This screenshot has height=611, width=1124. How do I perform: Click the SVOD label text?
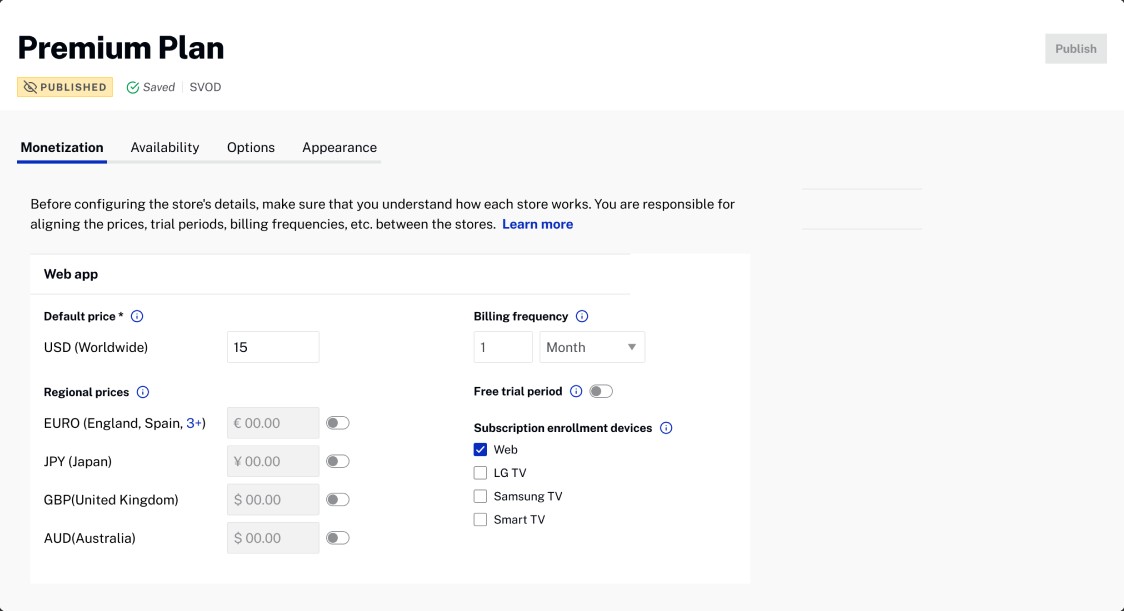click(205, 87)
